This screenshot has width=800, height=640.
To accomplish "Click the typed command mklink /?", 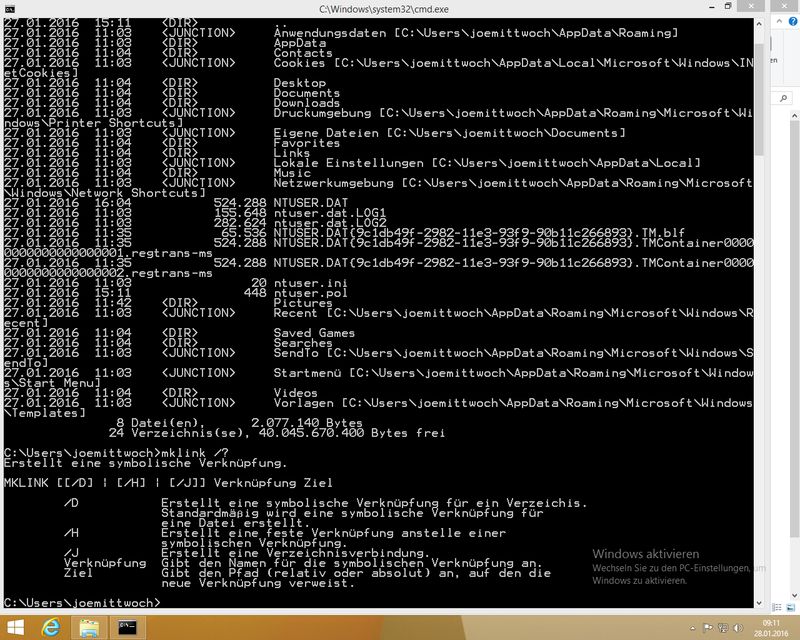I will tap(194, 453).
